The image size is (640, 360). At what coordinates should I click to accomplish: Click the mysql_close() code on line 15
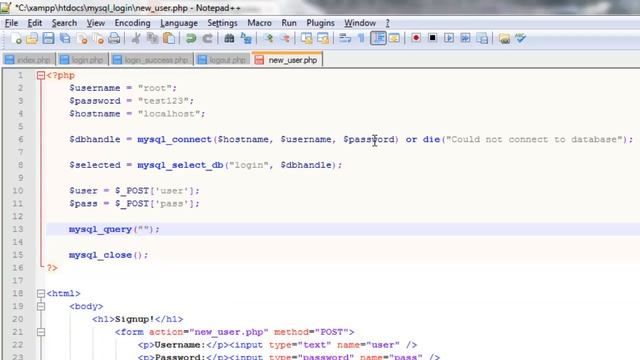[109, 255]
